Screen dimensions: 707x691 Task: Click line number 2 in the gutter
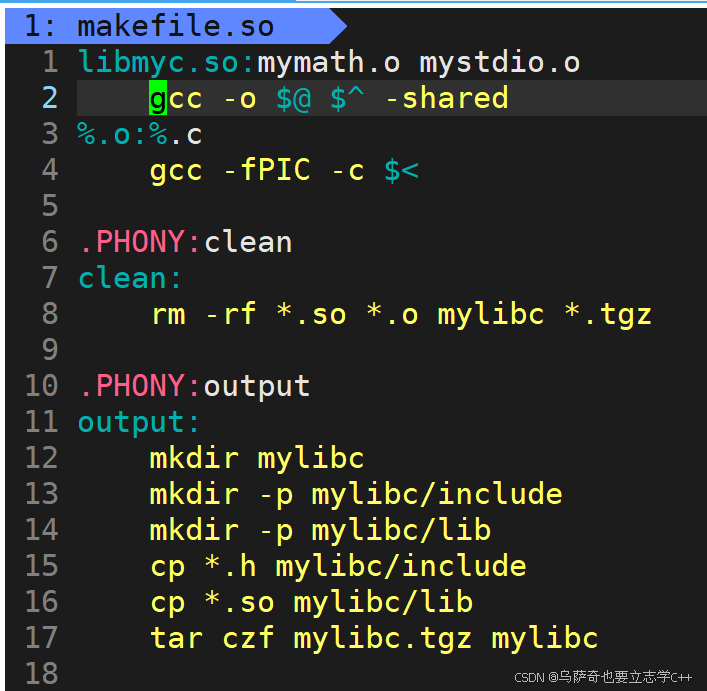tap(50, 98)
